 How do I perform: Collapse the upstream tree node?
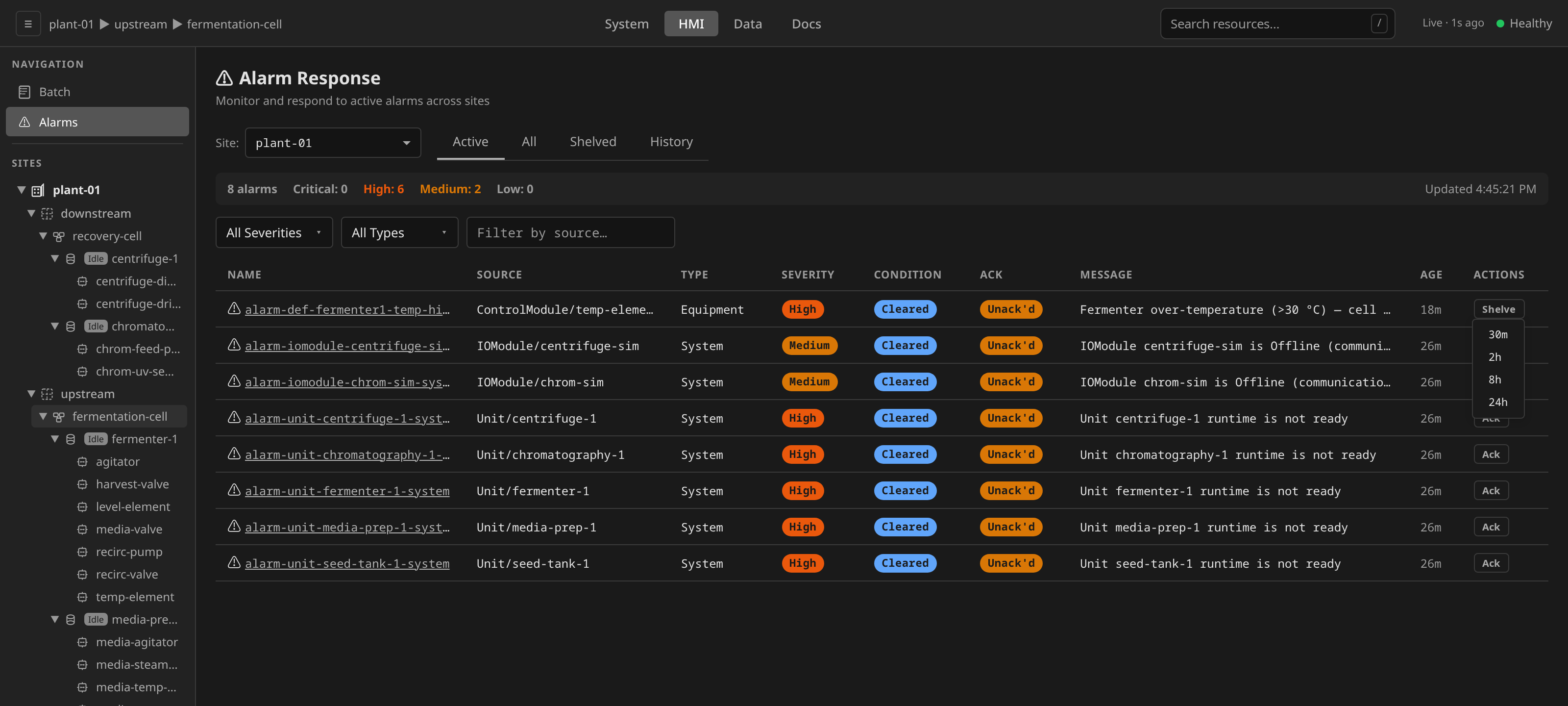pyautogui.click(x=31, y=394)
